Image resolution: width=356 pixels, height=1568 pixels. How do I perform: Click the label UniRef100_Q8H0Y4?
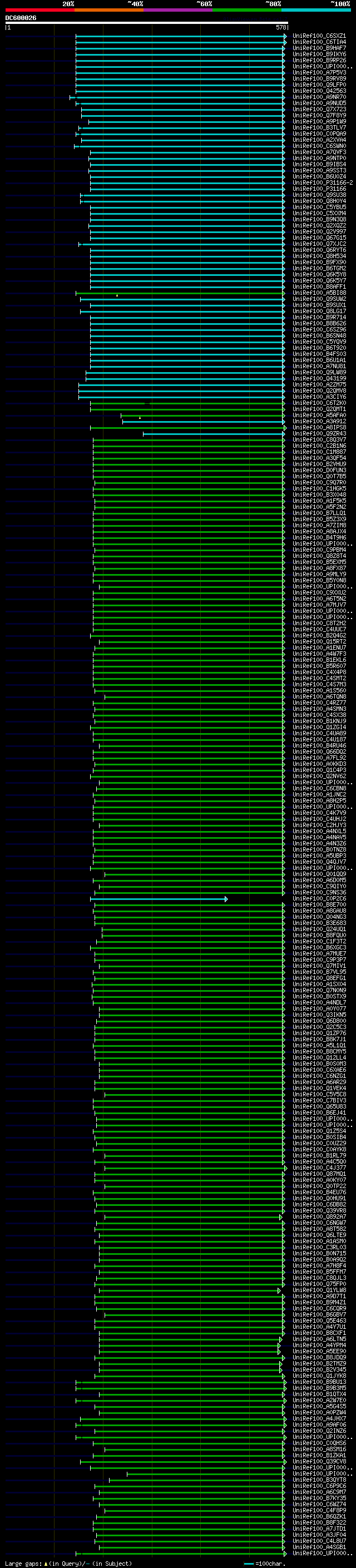(319, 201)
